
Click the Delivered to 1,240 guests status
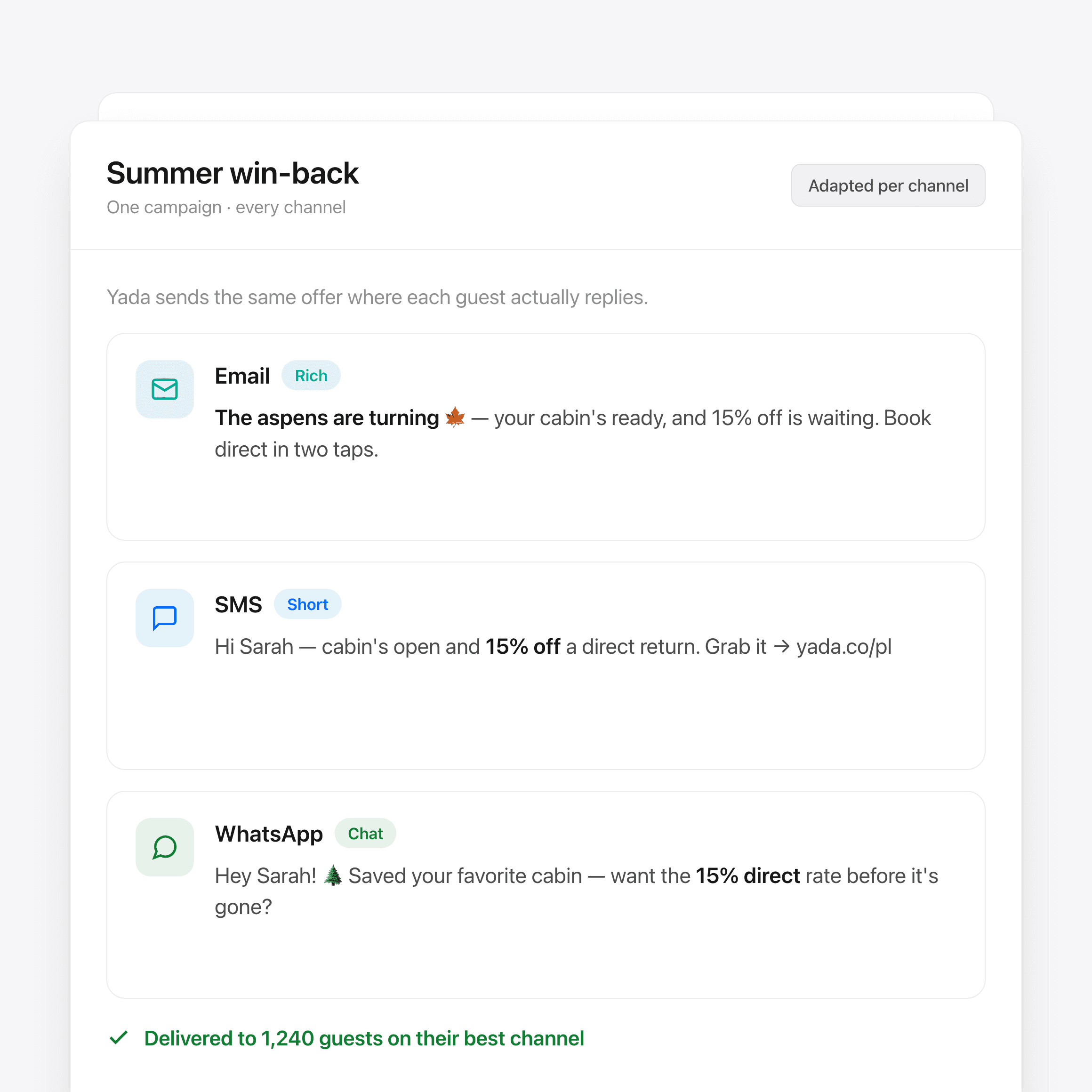[x=364, y=1038]
